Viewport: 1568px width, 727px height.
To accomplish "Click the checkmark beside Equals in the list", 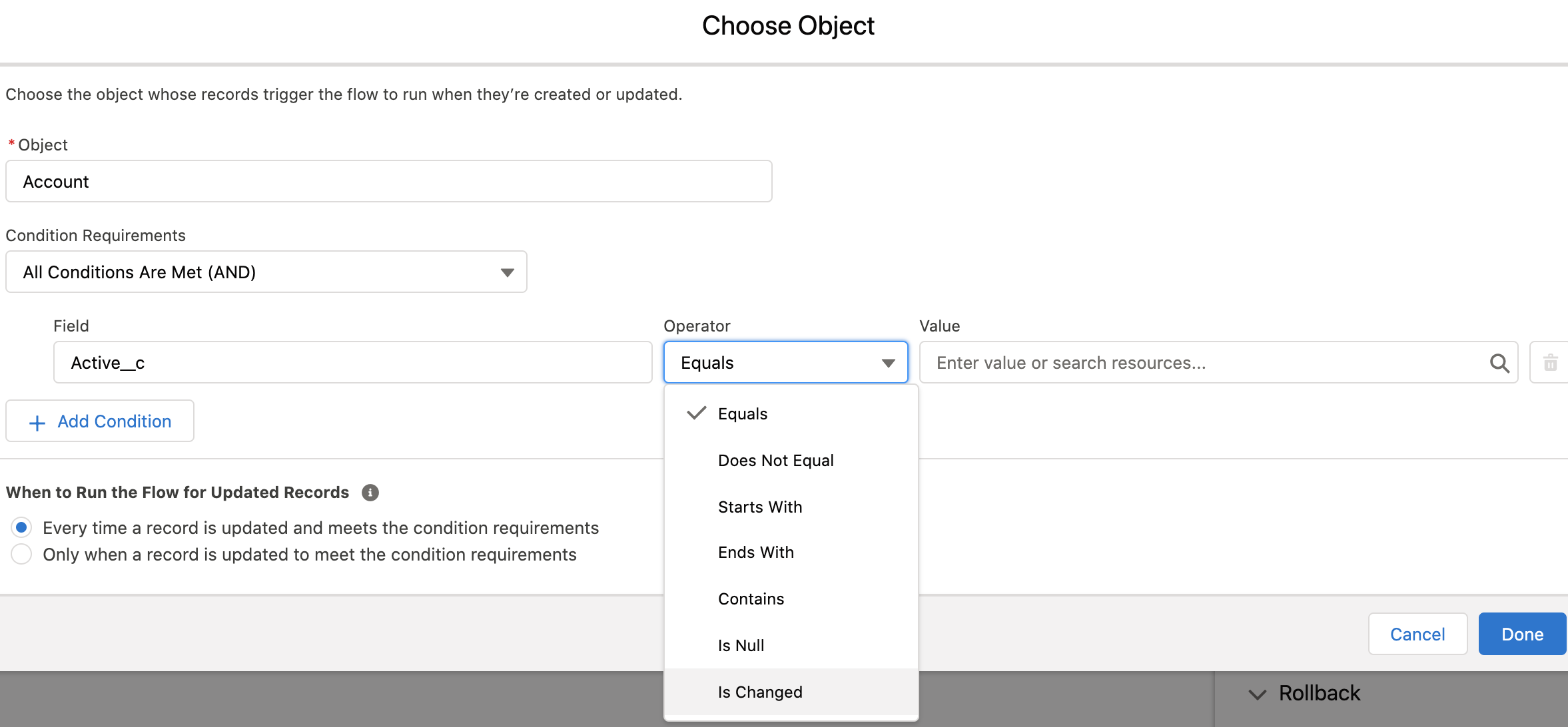I will 696,413.
